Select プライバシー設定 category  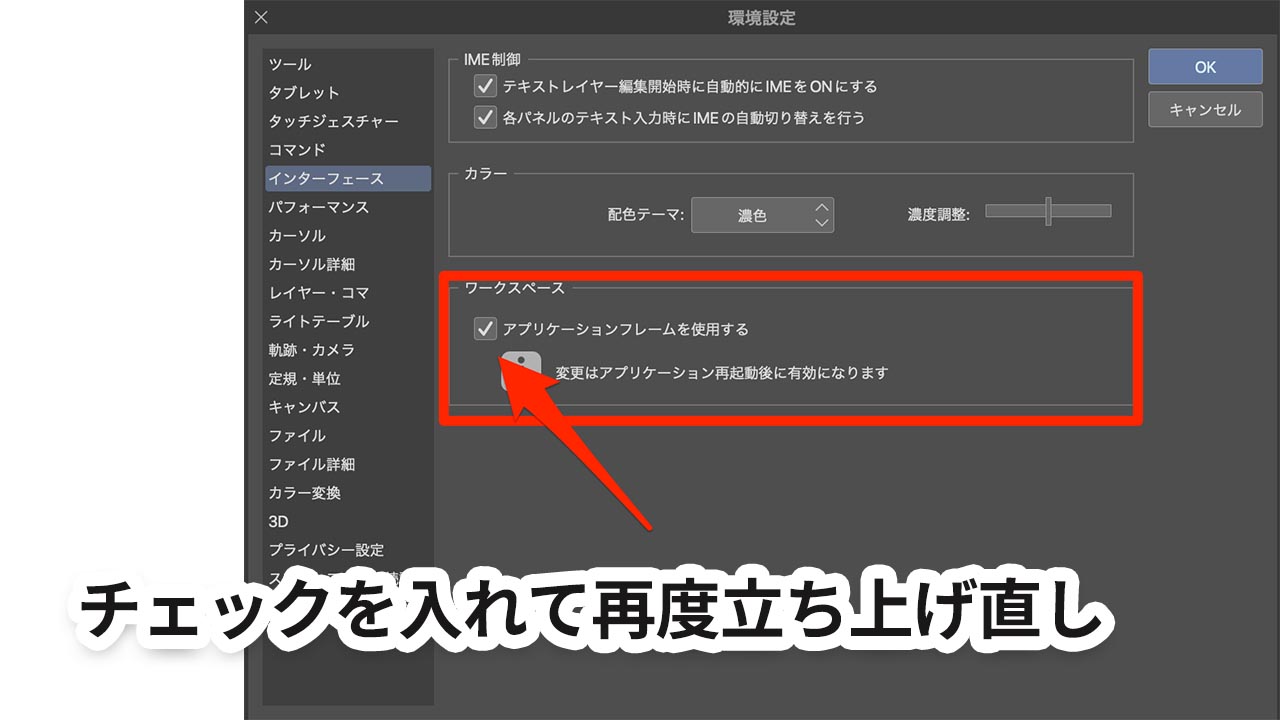[347, 550]
